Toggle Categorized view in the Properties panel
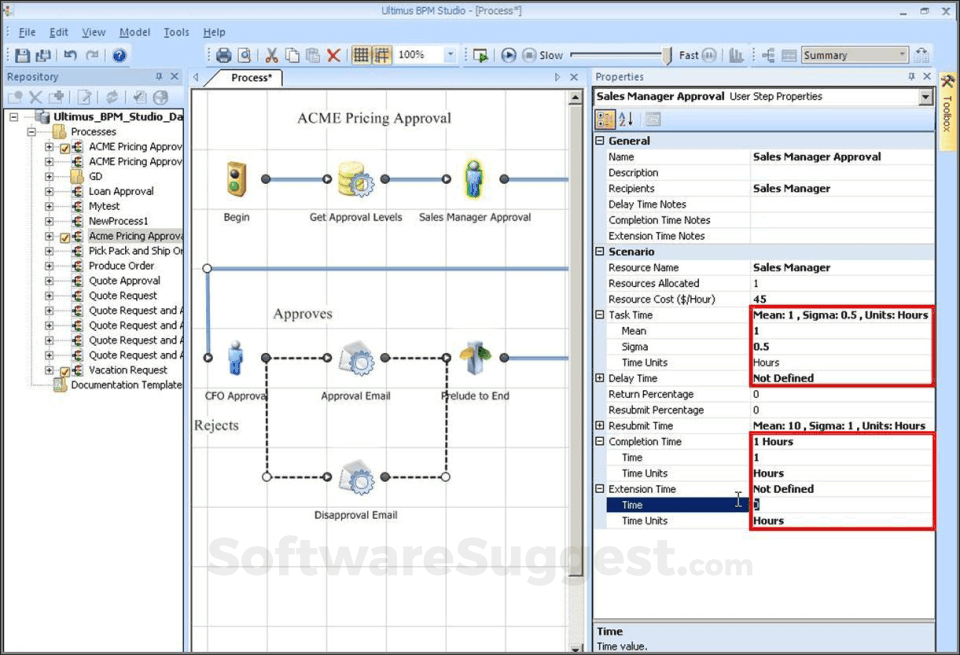This screenshot has width=960, height=655. (605, 119)
